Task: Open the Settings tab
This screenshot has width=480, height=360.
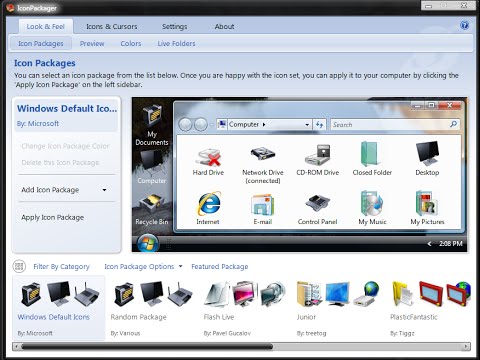Action: coord(174,27)
